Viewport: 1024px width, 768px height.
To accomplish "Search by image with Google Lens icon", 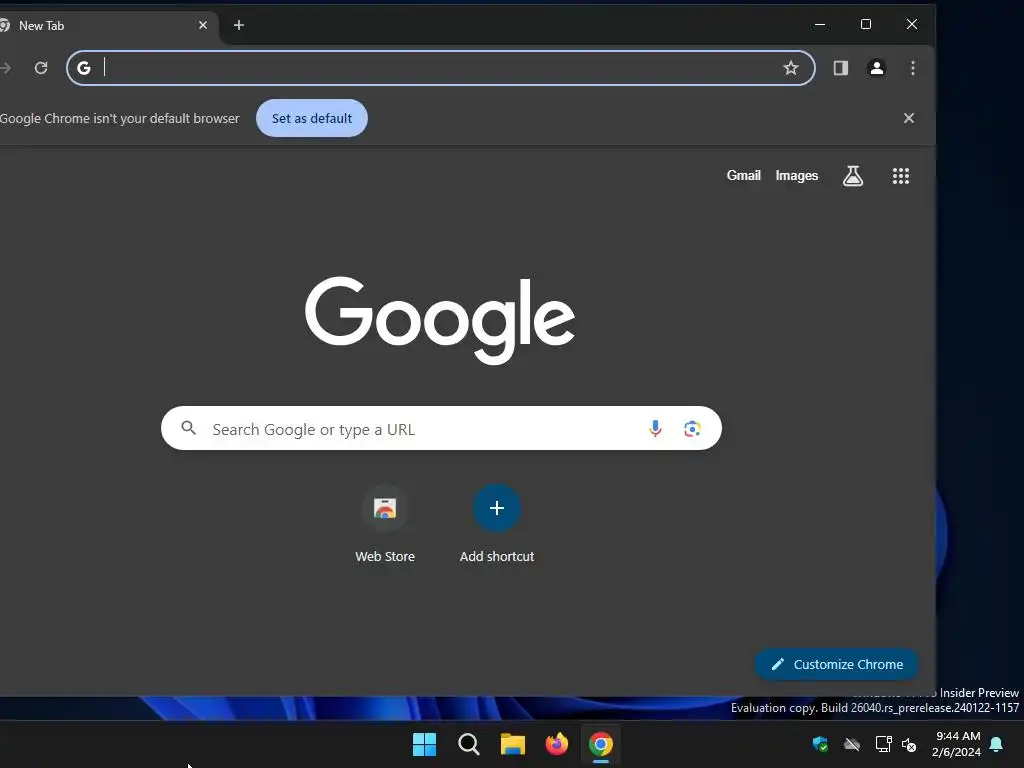I will (692, 428).
